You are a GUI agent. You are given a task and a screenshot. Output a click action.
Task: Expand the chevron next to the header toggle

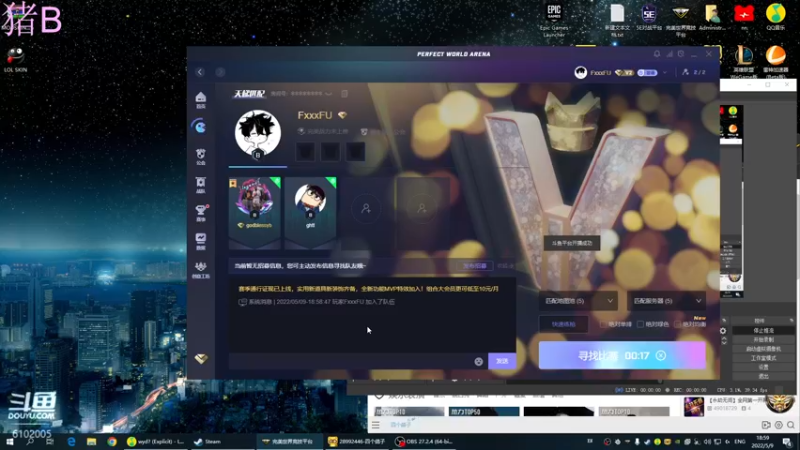pos(665,73)
